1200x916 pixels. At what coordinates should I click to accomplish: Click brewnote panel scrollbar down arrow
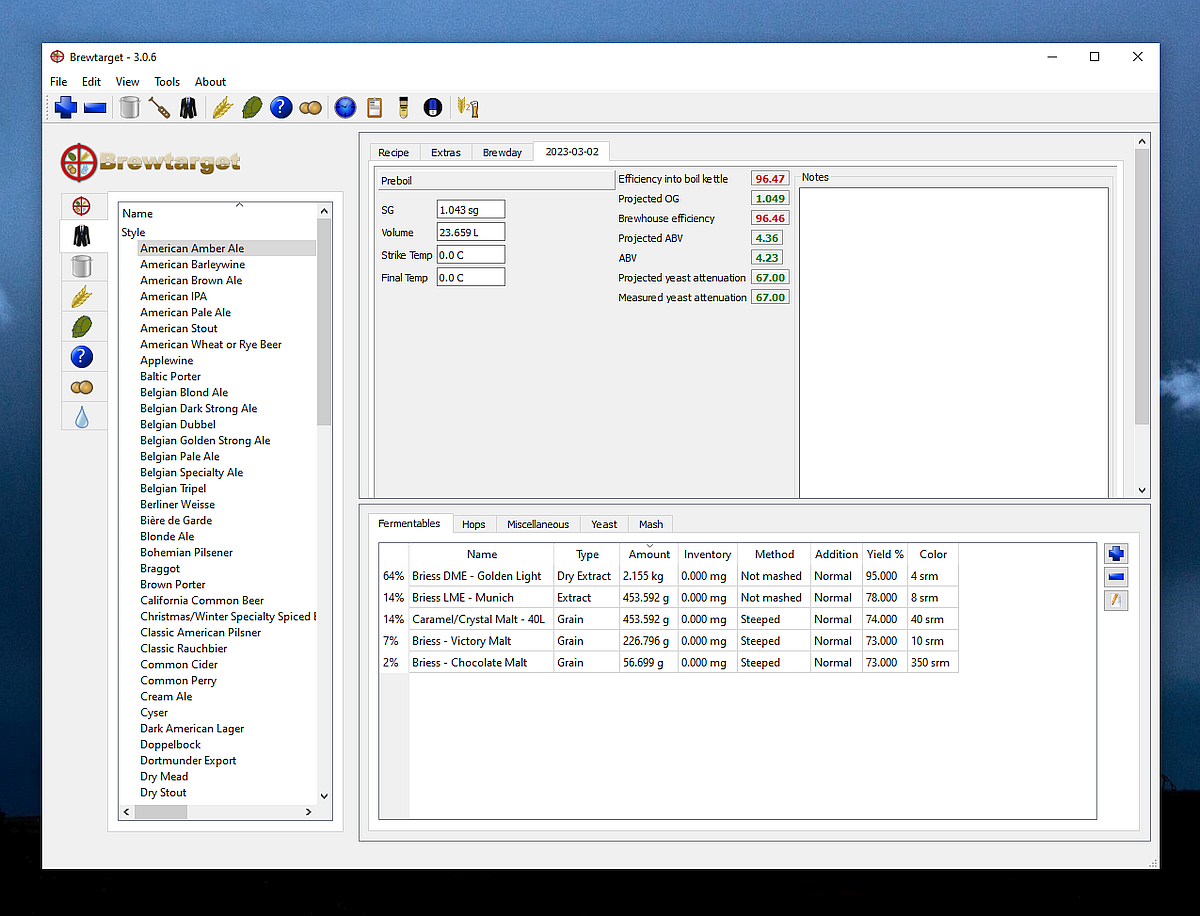[1142, 490]
